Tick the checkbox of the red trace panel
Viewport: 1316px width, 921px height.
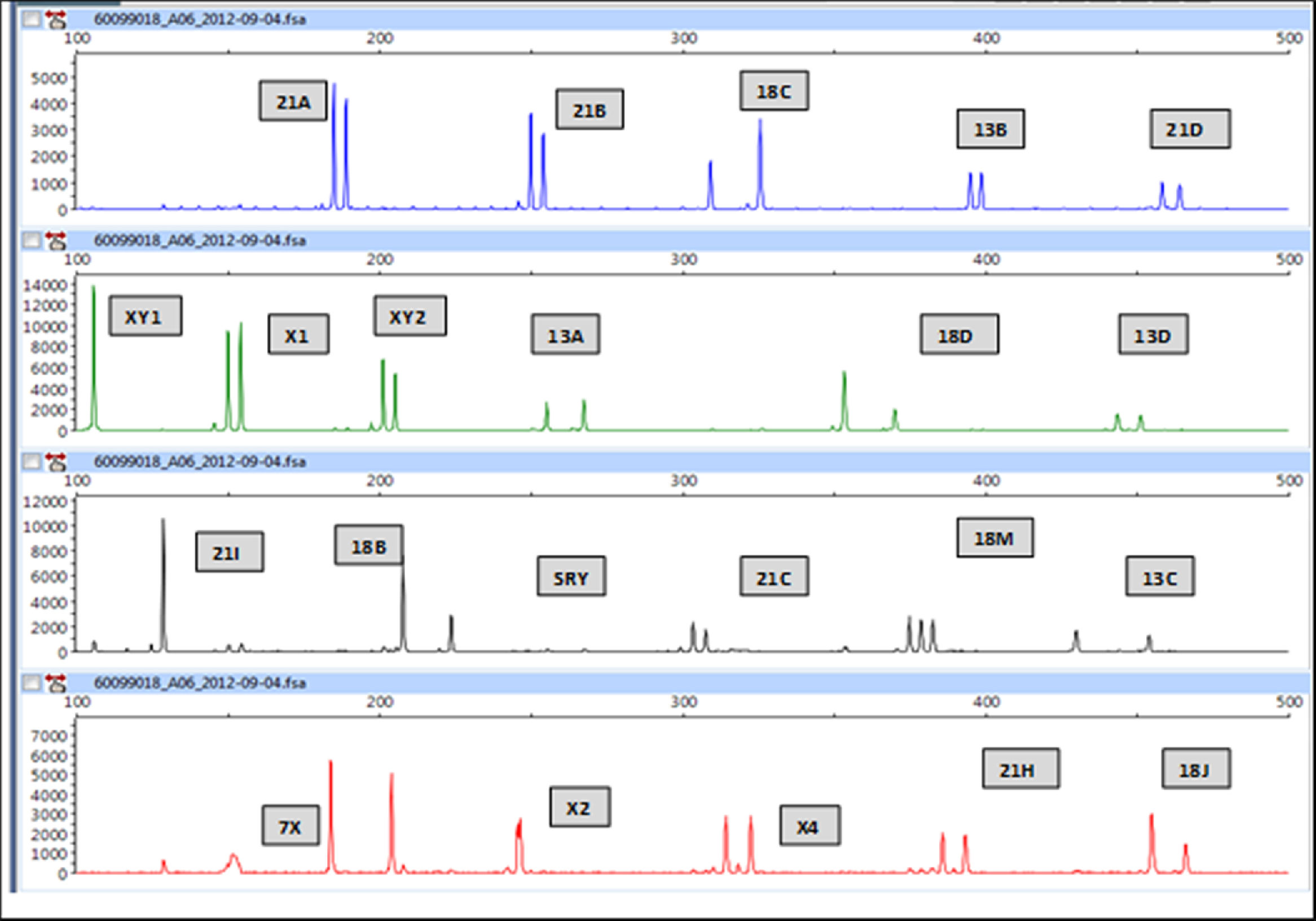(x=32, y=683)
